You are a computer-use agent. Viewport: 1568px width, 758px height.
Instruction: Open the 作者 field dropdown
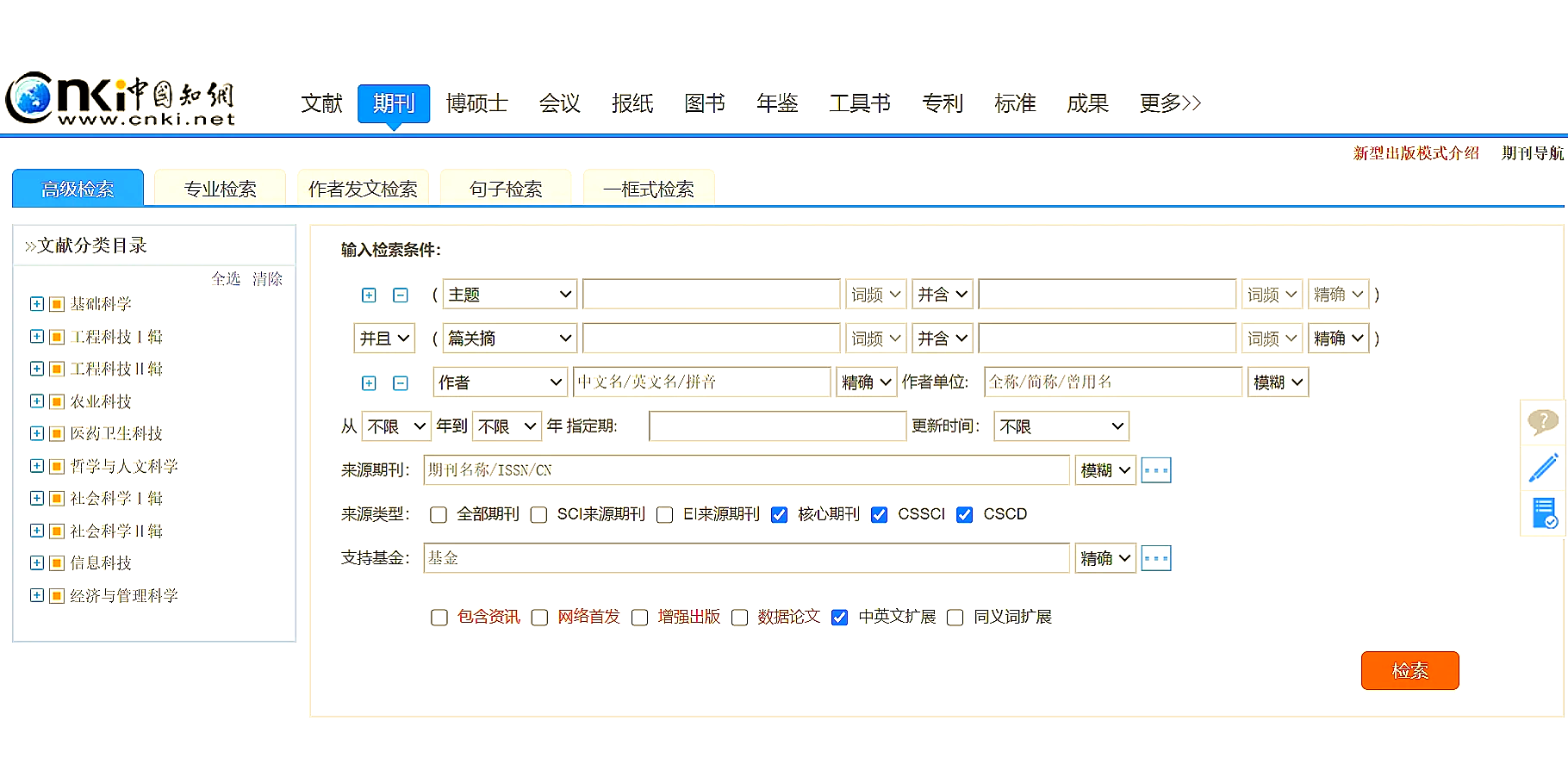(501, 382)
